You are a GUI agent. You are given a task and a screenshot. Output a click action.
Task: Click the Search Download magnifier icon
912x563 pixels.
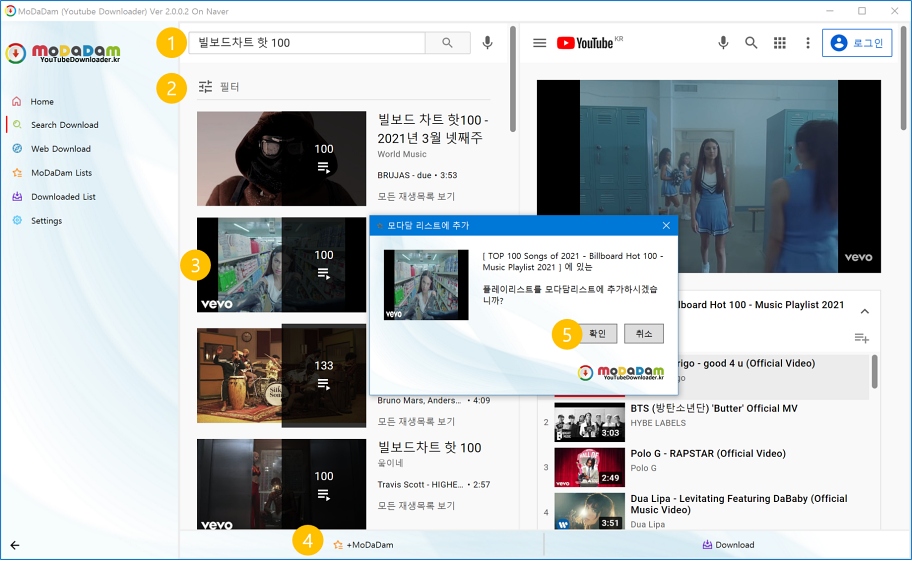[17, 124]
